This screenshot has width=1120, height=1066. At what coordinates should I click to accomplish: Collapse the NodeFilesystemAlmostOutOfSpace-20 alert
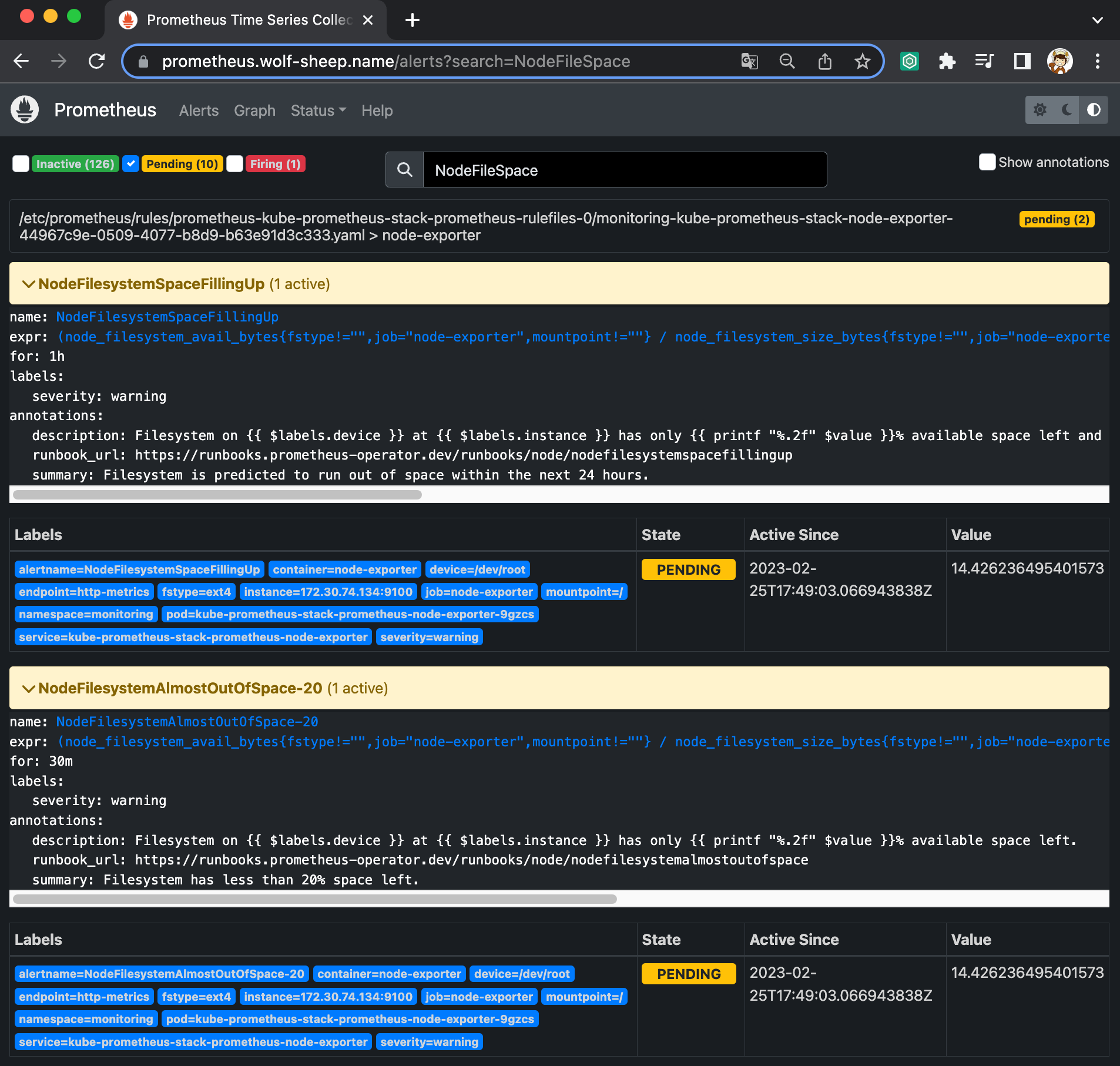pos(559,688)
